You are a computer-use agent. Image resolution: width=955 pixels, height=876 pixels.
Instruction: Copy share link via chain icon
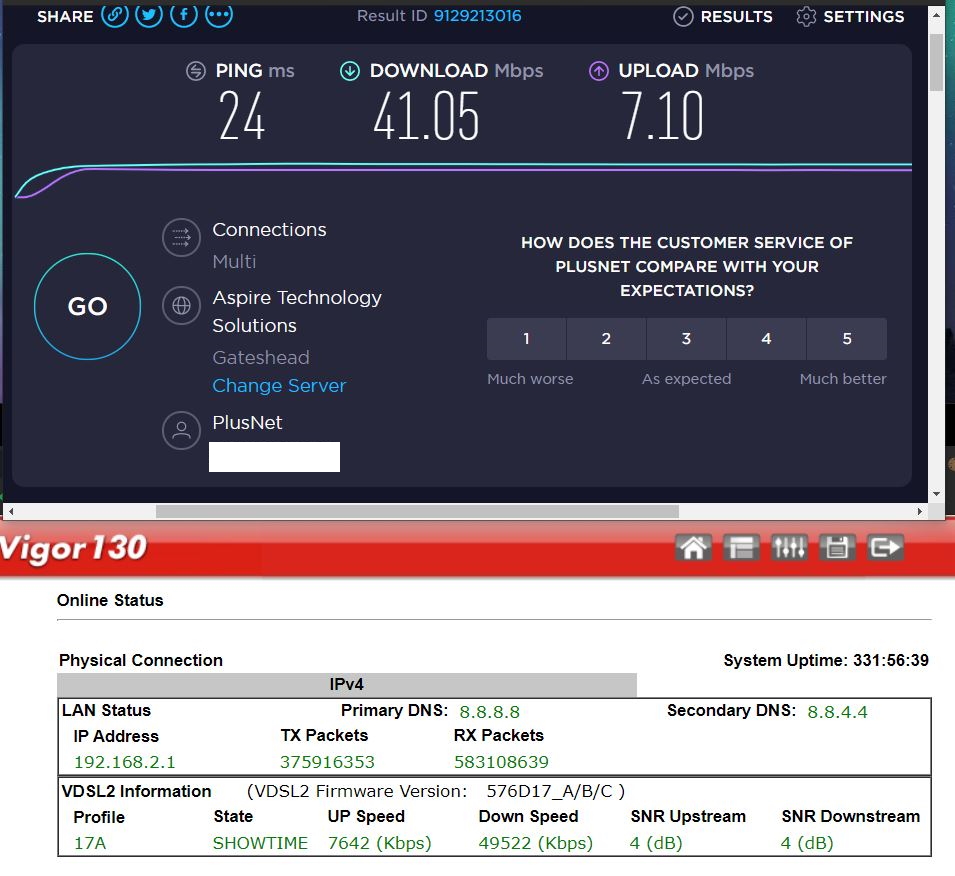tap(115, 15)
